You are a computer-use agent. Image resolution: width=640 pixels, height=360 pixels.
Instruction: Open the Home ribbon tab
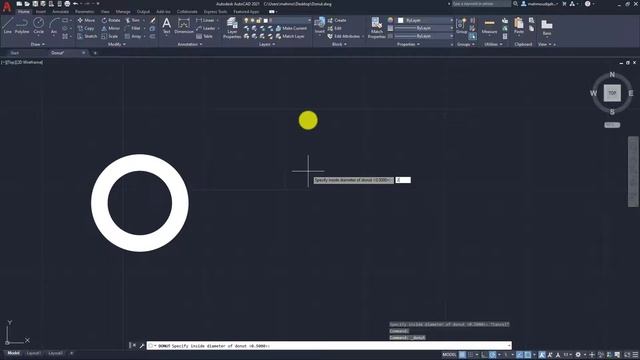tap(24, 12)
